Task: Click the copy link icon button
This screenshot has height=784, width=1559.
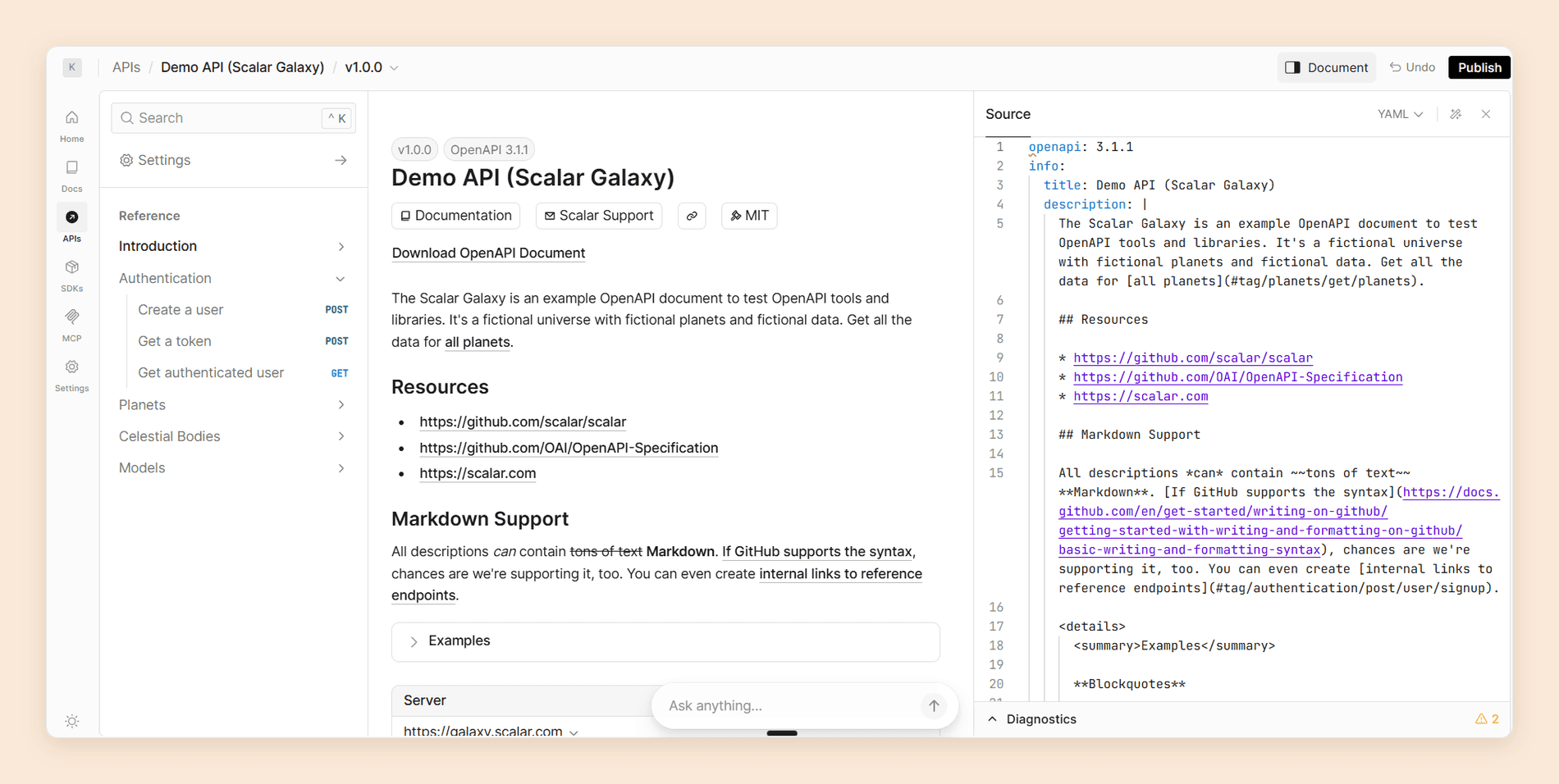Action: [692, 216]
